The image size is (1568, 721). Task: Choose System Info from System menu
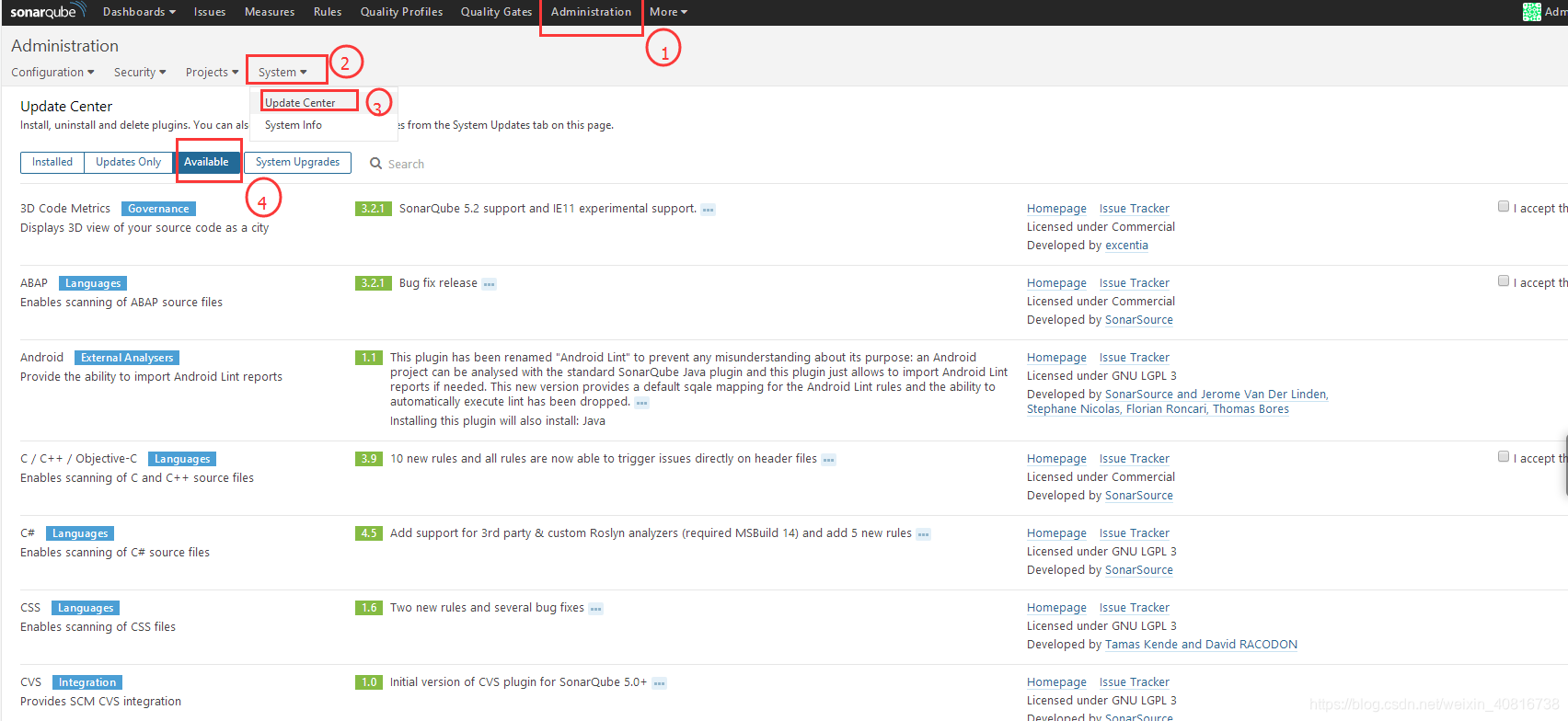pyautogui.click(x=294, y=125)
